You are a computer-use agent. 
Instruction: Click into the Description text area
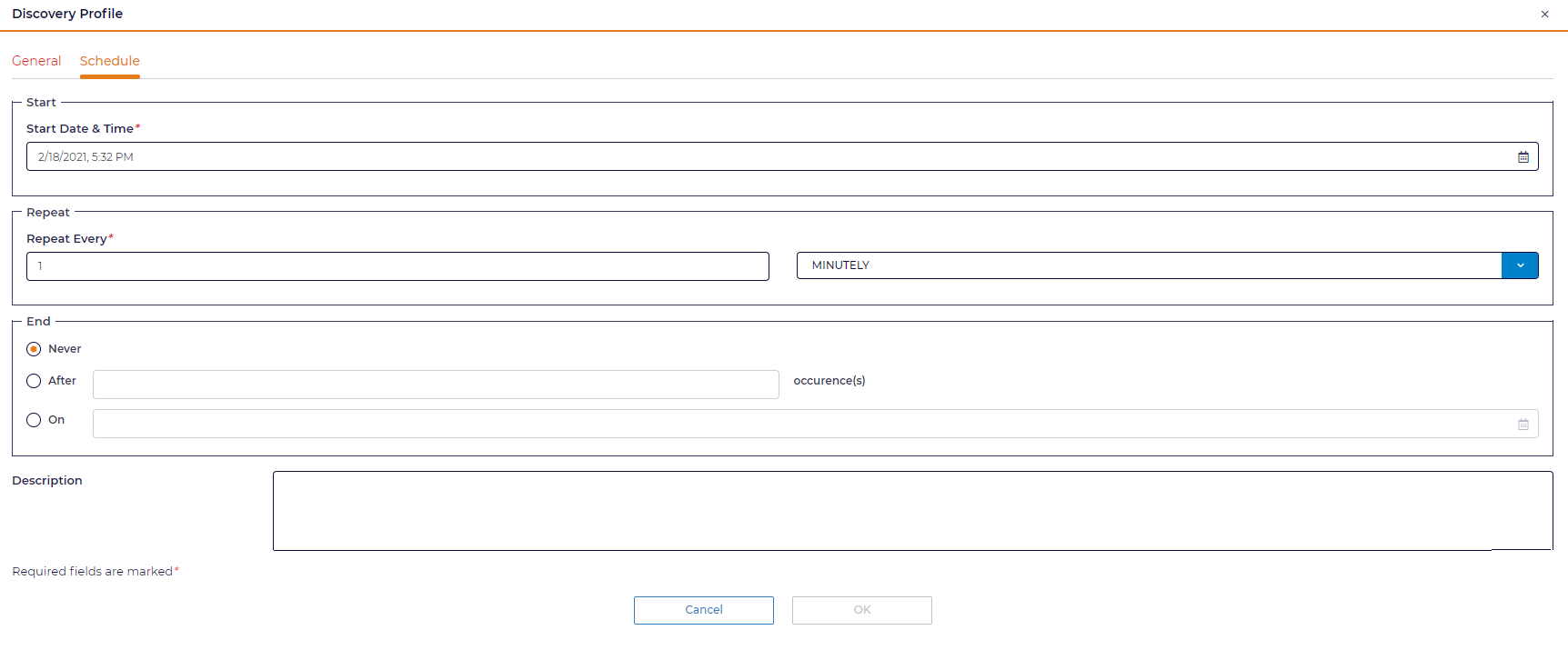pos(912,511)
